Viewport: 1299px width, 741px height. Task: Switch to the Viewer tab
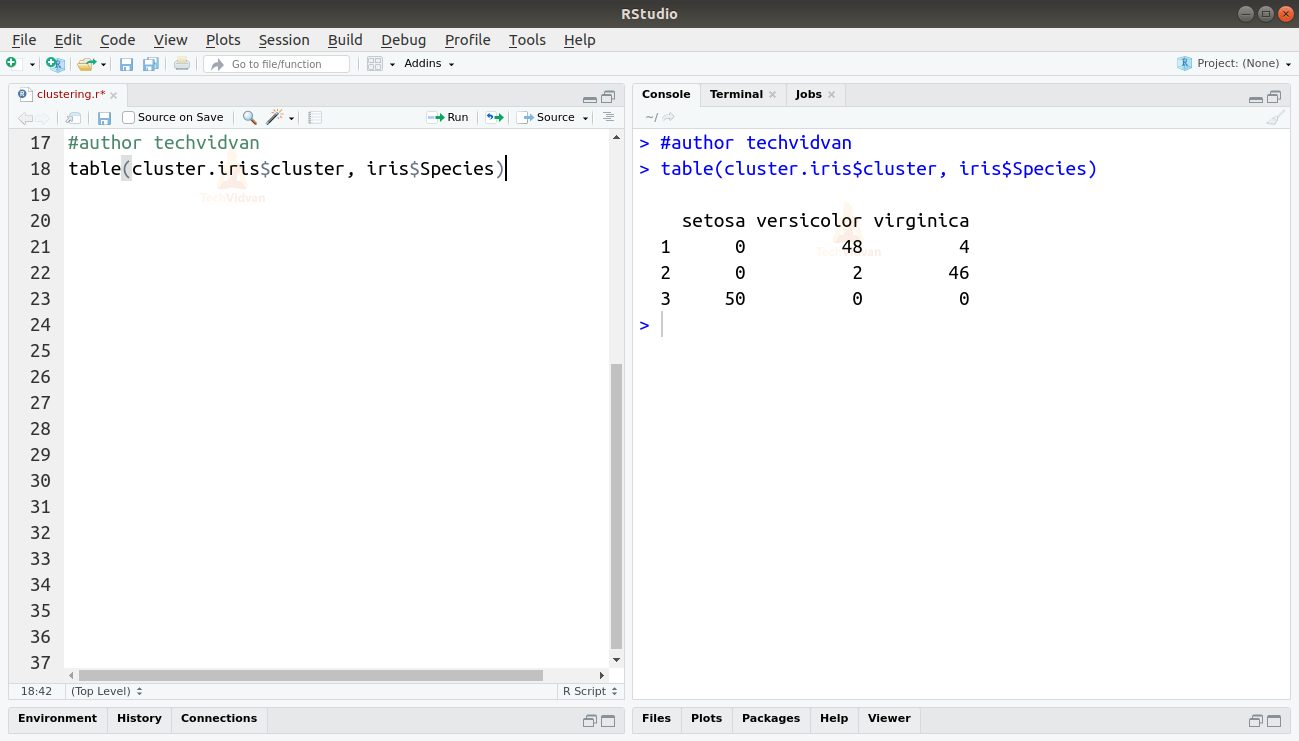[889, 718]
